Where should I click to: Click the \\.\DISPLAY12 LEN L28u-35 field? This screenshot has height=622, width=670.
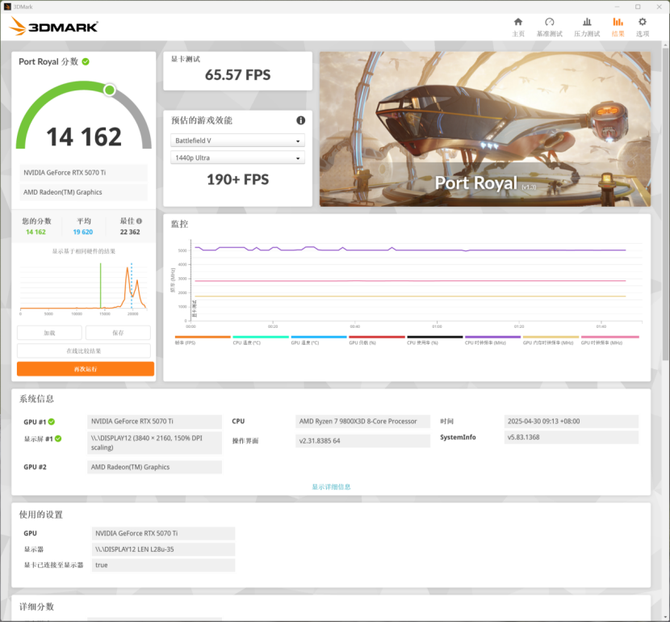click(x=163, y=549)
